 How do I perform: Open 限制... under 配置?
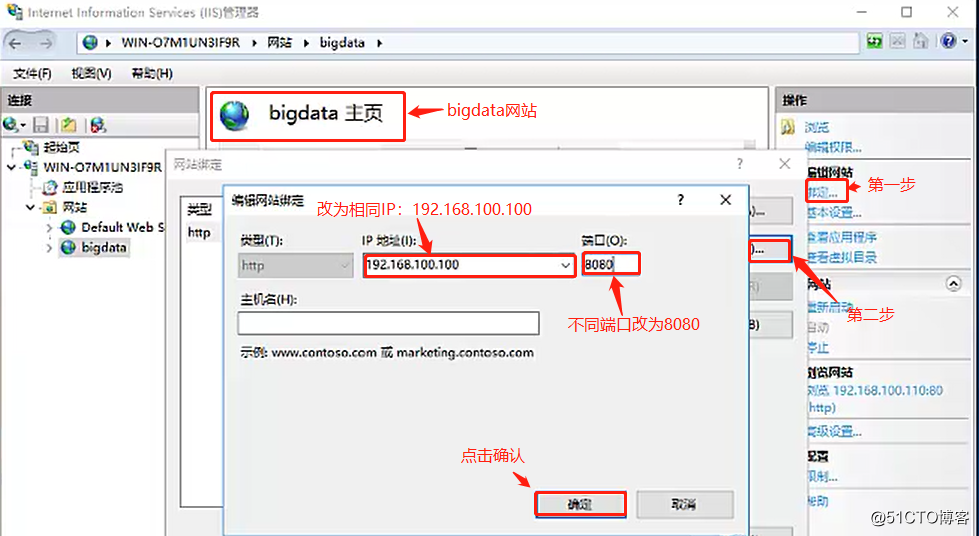(823, 477)
